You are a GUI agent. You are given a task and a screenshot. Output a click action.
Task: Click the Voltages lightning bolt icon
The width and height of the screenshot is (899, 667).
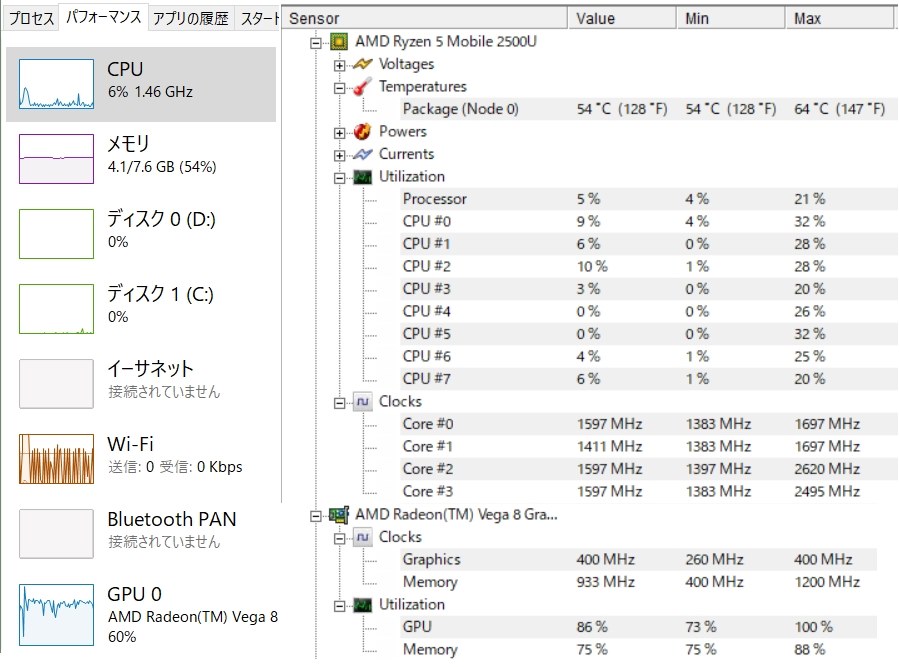click(362, 64)
